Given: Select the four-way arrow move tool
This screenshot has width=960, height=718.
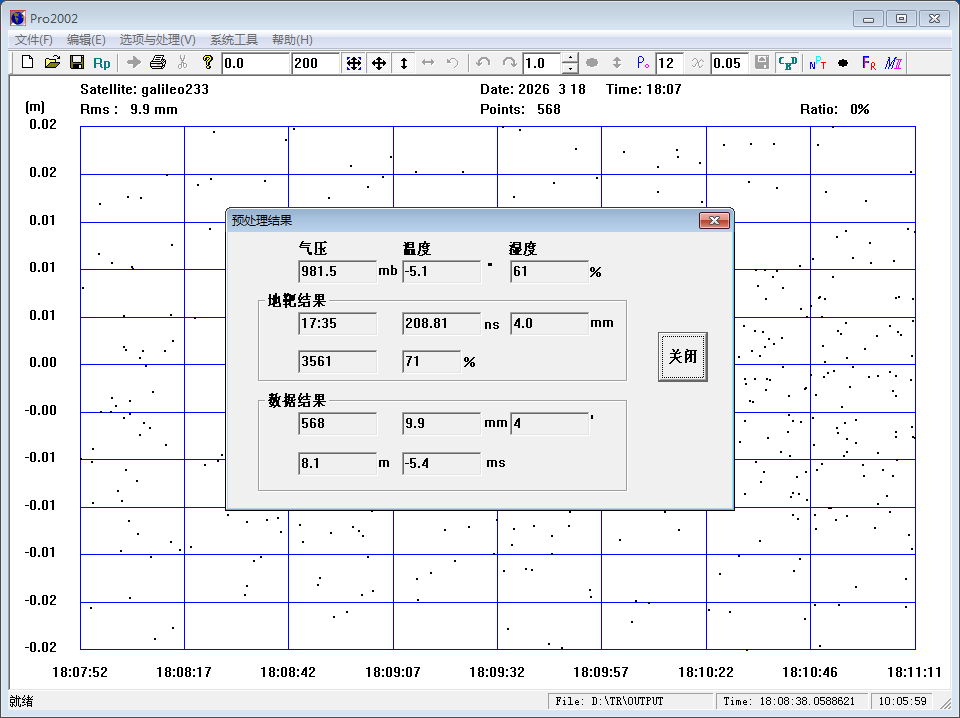Looking at the screenshot, I should [x=379, y=63].
